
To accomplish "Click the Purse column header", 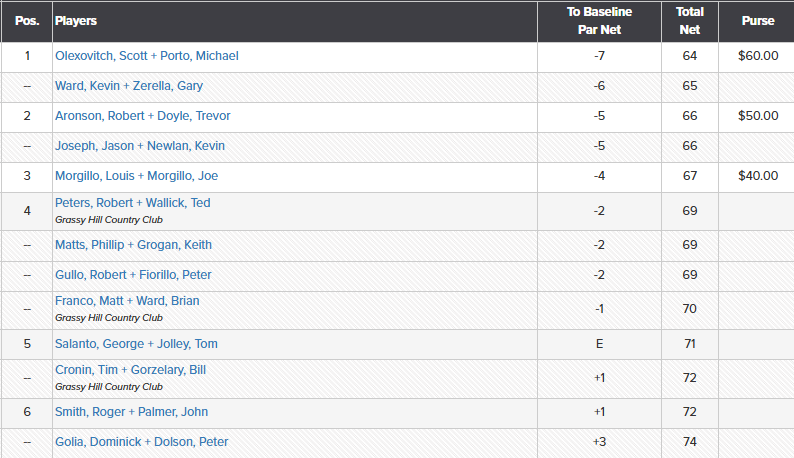I will (x=757, y=21).
